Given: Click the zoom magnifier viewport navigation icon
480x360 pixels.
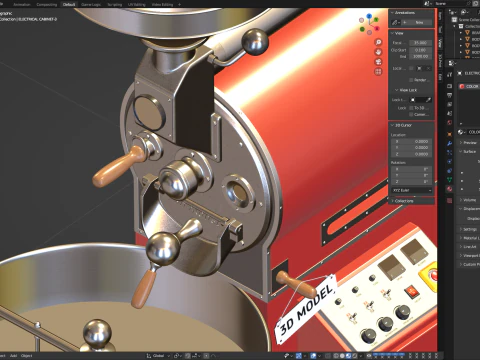Looking at the screenshot, I should (378, 42).
